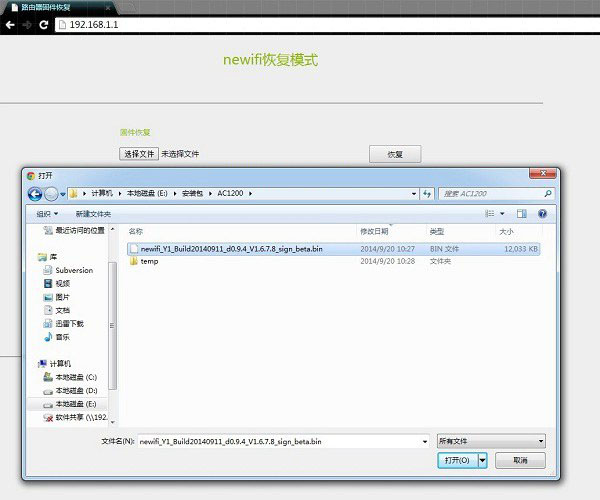The width and height of the screenshot is (600, 500).
Task: Expand the arrow after AC1200 breadcrumb
Action: coord(250,194)
